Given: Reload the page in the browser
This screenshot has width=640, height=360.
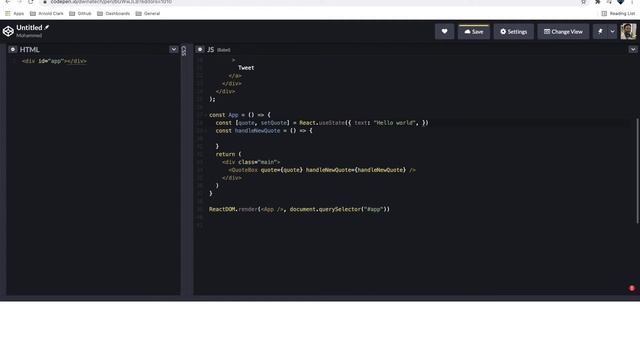Looking at the screenshot, I should point(31,2).
